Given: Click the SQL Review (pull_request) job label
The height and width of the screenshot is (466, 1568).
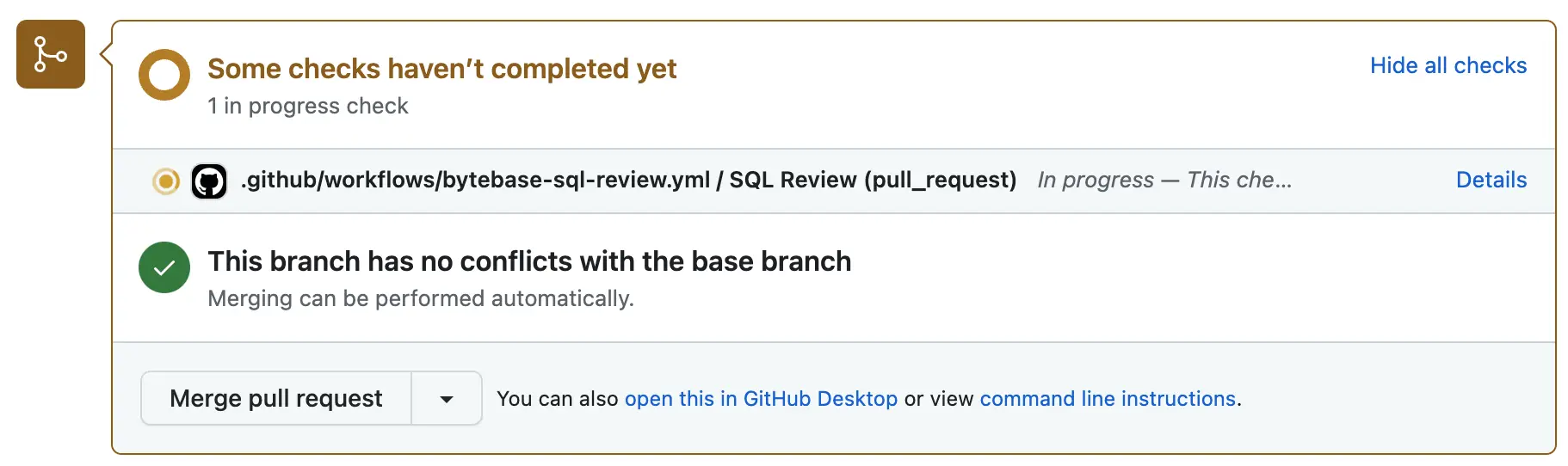Looking at the screenshot, I should 873,180.
